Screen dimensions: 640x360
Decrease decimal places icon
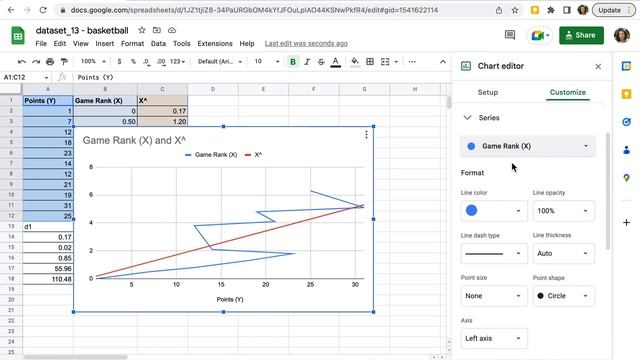coord(147,62)
